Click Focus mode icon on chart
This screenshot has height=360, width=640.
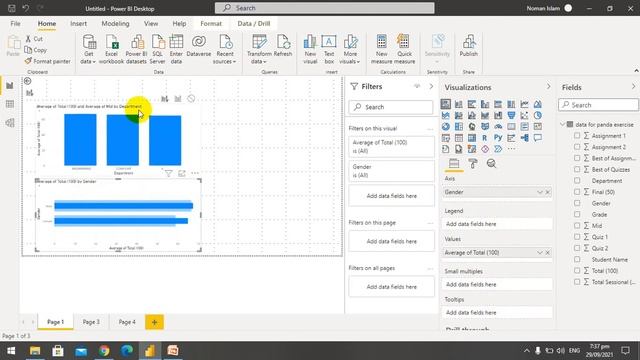182,173
